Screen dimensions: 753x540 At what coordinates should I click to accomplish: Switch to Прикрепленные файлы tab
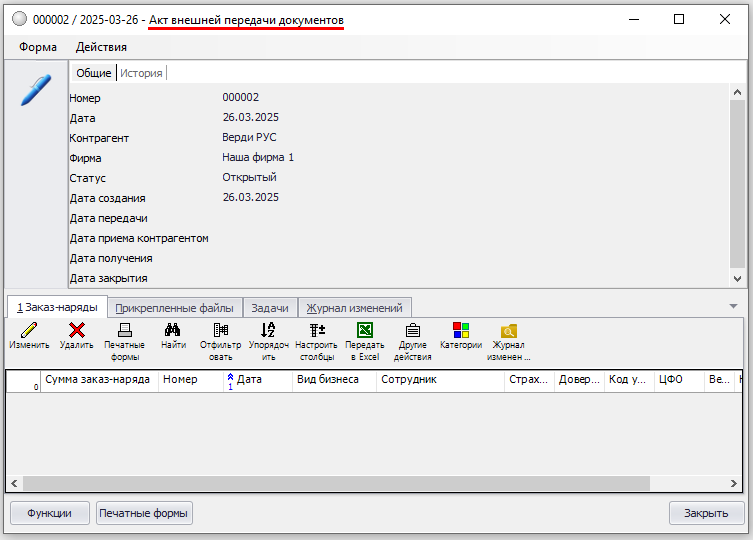pos(174,308)
